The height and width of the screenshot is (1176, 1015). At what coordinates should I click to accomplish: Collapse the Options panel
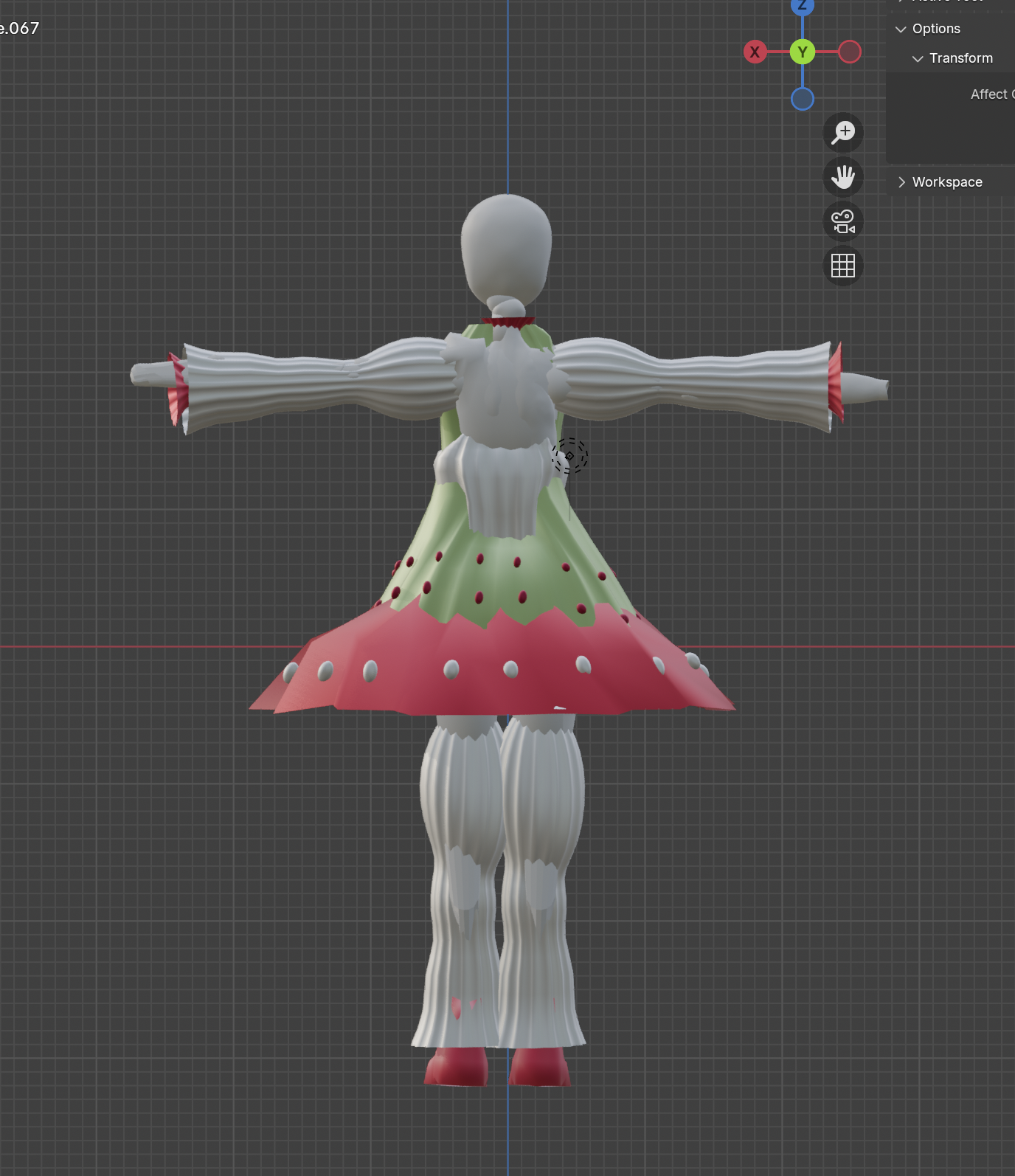(901, 30)
